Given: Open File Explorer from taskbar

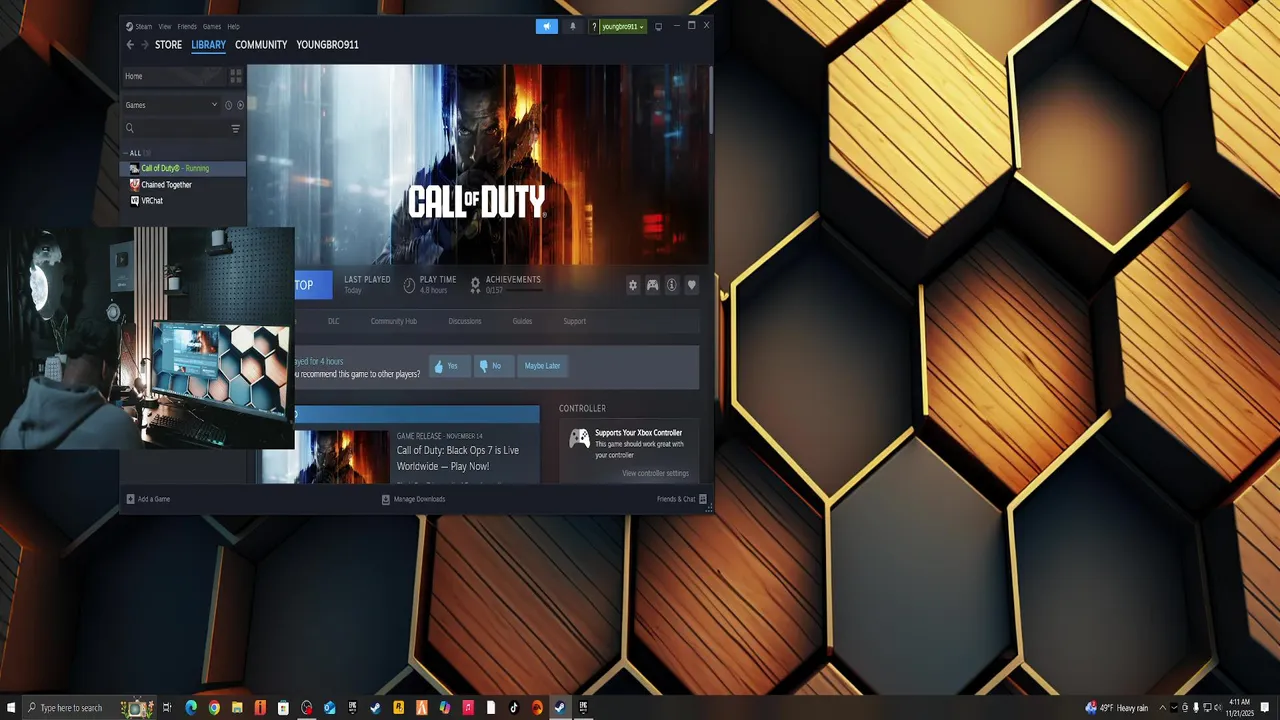Looking at the screenshot, I should [237, 708].
